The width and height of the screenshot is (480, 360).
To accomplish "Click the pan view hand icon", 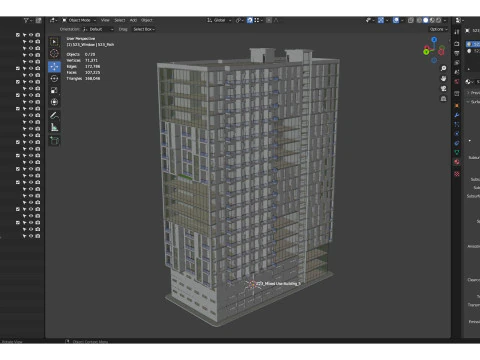I will coord(443,78).
